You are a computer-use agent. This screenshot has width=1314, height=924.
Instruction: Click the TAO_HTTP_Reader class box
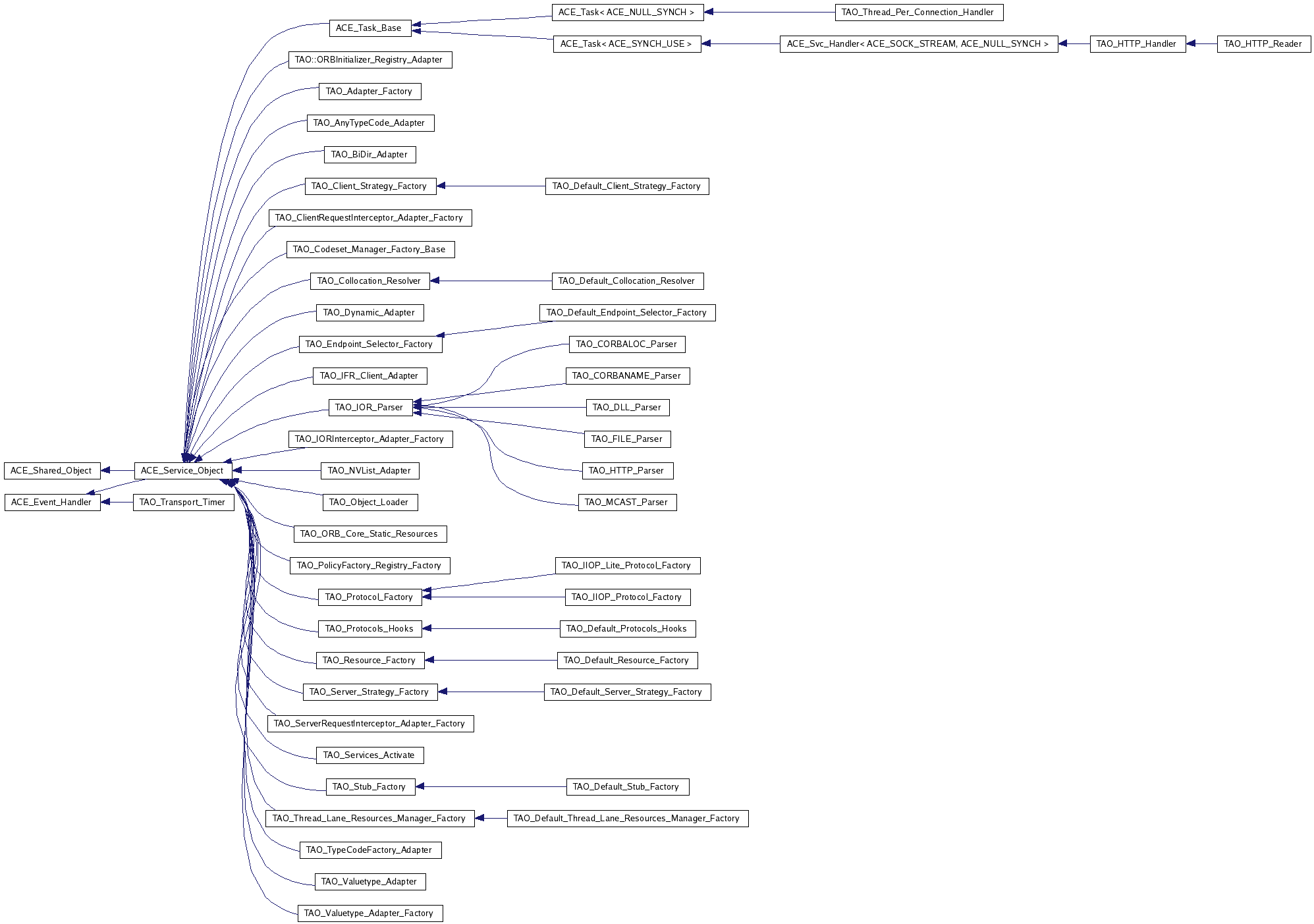click(1263, 43)
